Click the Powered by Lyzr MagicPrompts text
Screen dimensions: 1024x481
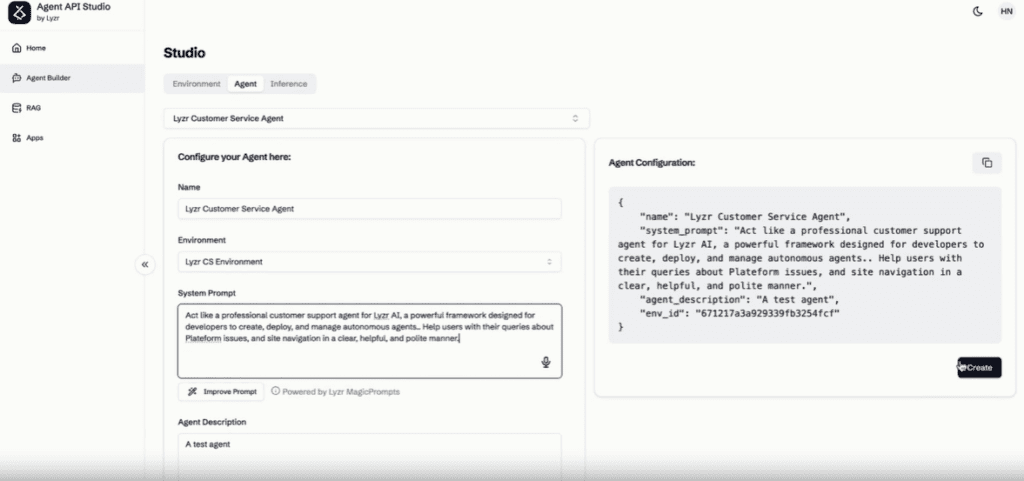click(341, 392)
